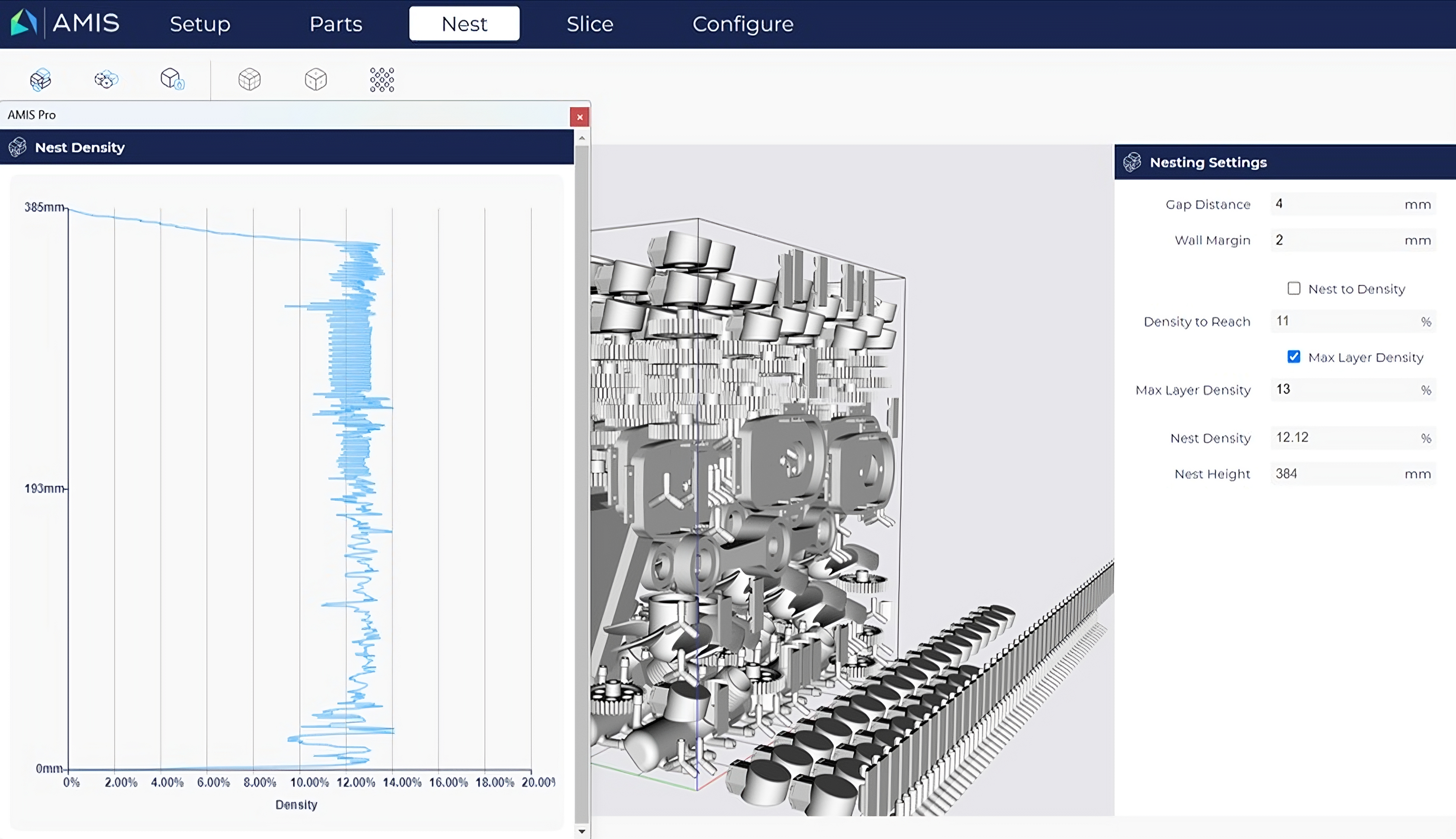Click the dice-like cube icon

pos(316,79)
